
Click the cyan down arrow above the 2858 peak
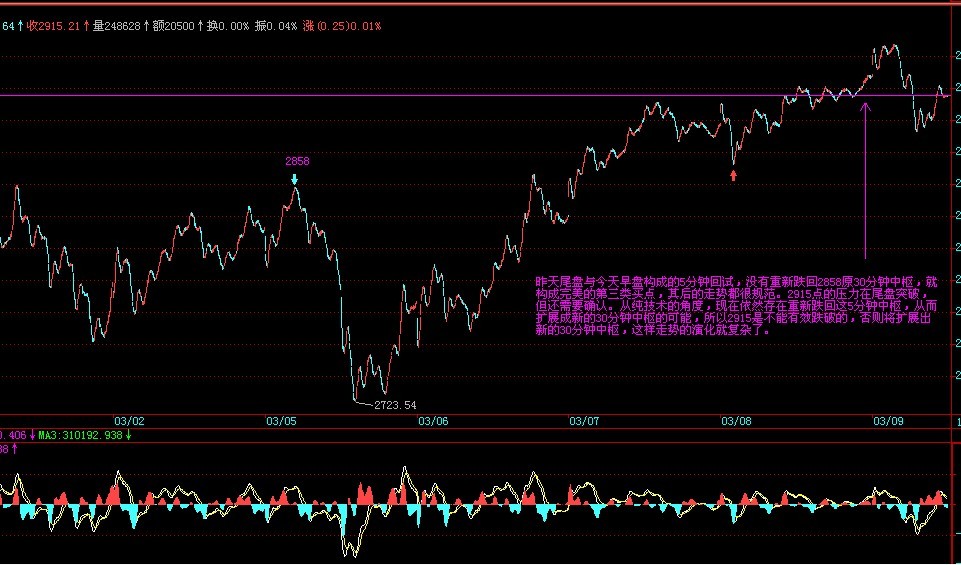295,180
